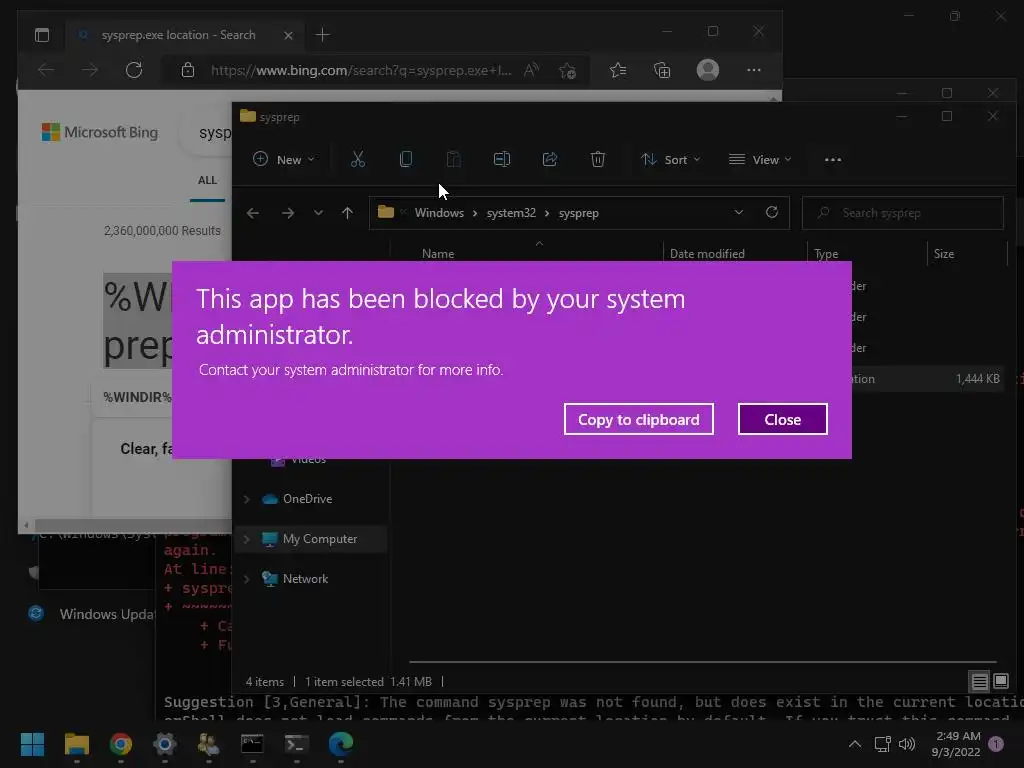Click the Copy icon in Explorer toolbar
The height and width of the screenshot is (768, 1024).
(x=406, y=159)
